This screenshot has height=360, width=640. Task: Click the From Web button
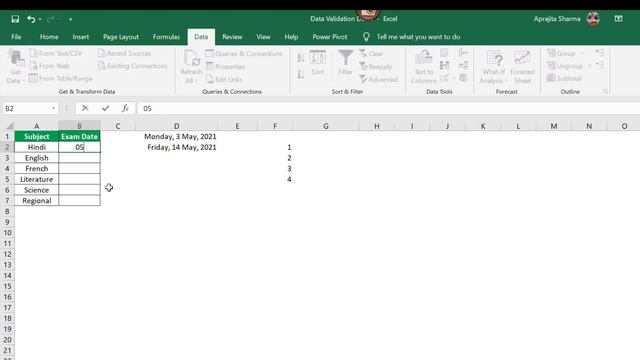tap(49, 66)
